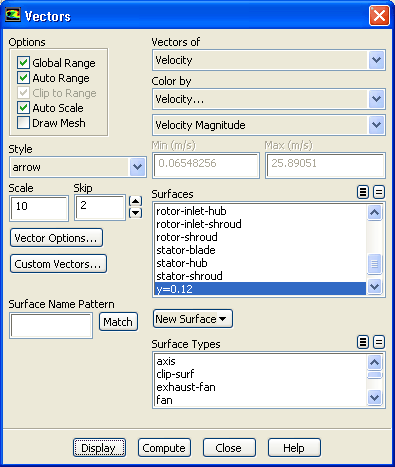The image size is (395, 467).
Task: Select all Surface Types with list icon
Action: [x=363, y=342]
